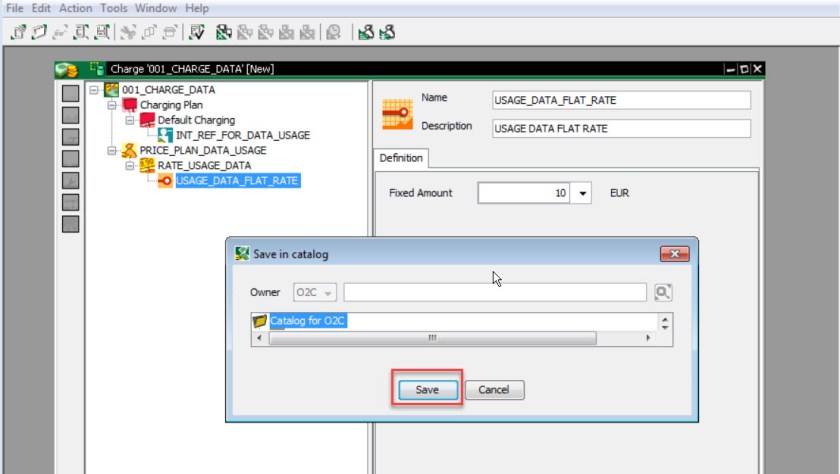Click the coins icon in Charge title bar
Image resolution: width=840 pixels, height=474 pixels.
coord(66,69)
